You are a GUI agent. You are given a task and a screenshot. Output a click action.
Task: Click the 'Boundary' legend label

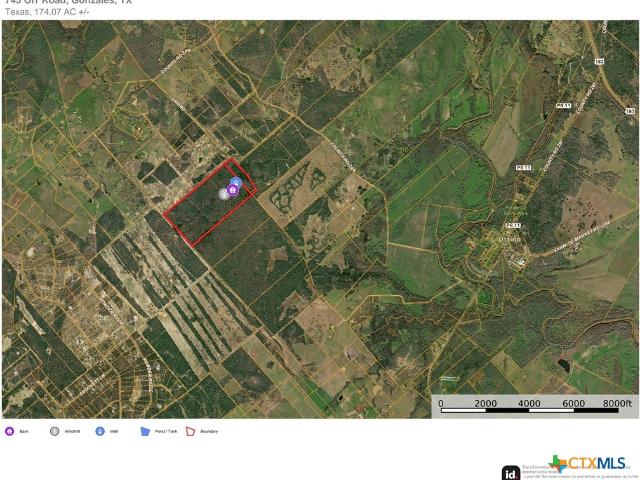209,431
